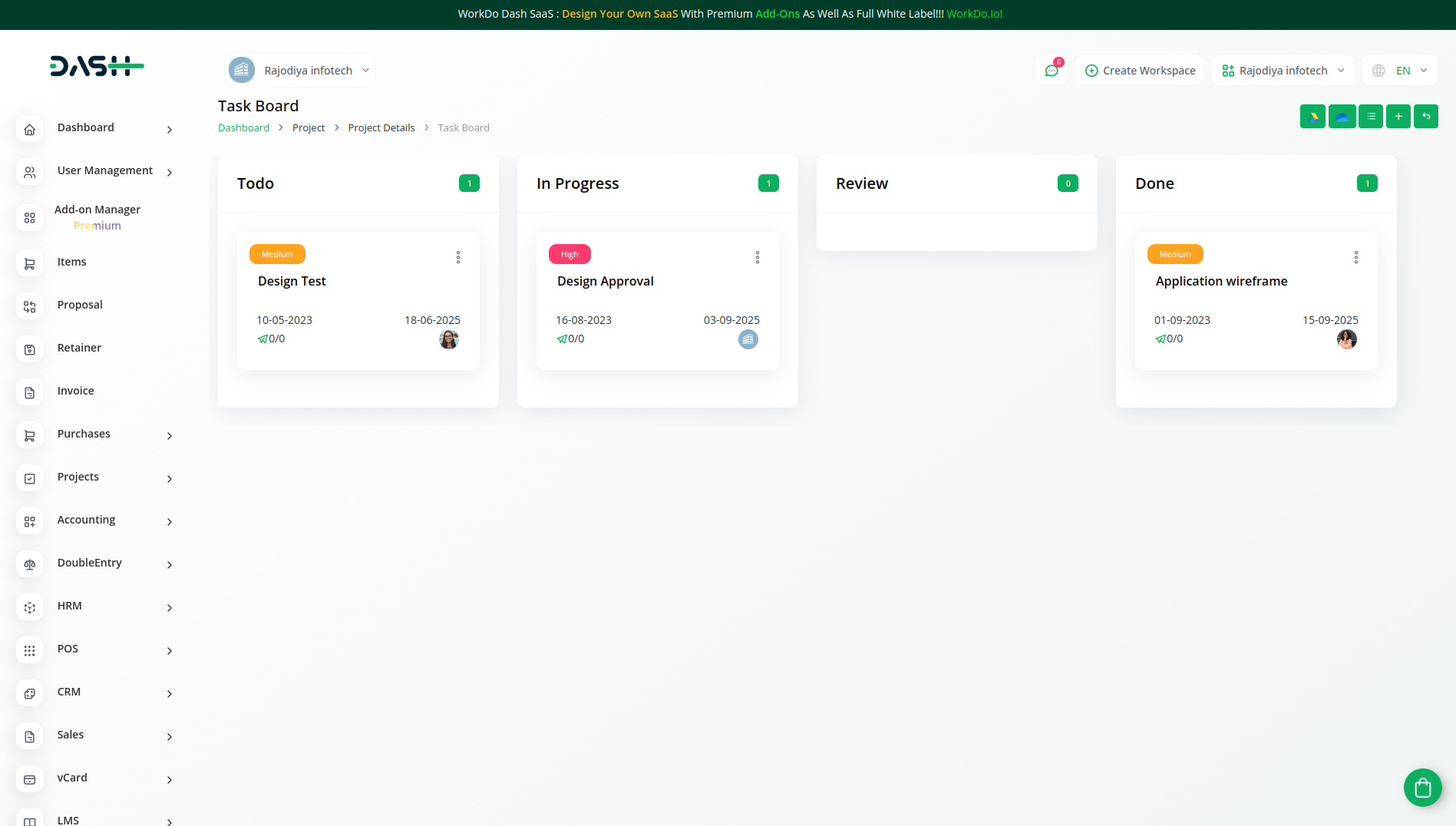Image resolution: width=1456 pixels, height=826 pixels.
Task: Open three-dot menu on Design Test card
Action: (458, 257)
